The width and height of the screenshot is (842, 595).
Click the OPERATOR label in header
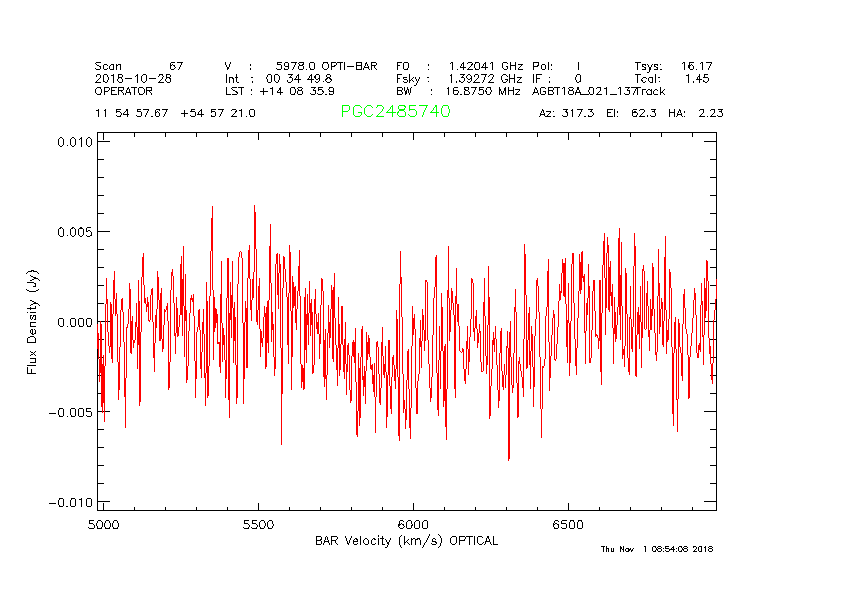[125, 91]
